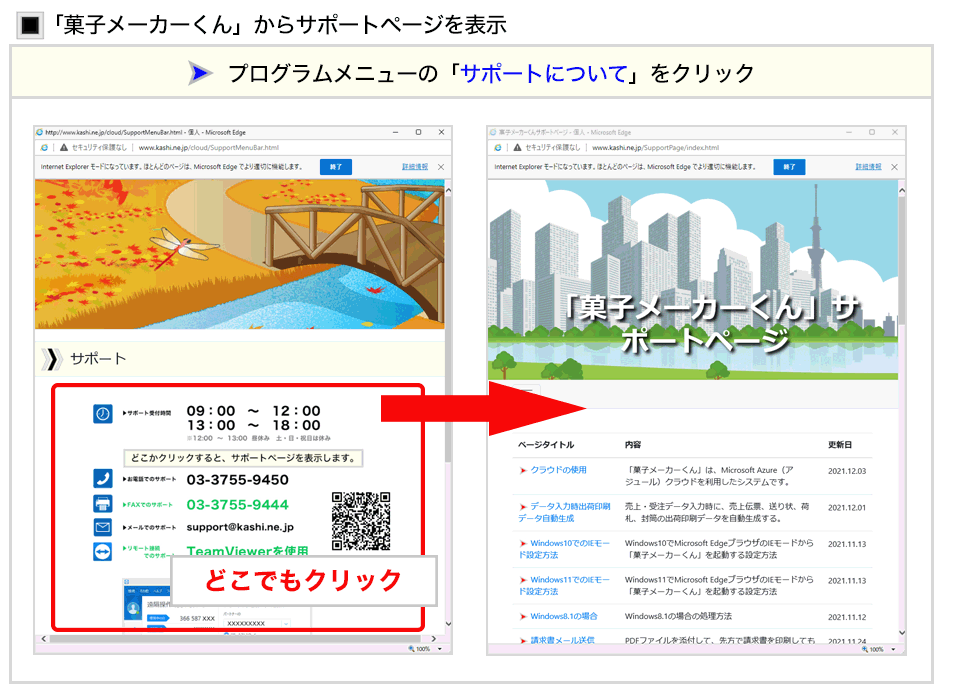Click the security warning triangle in the right window

point(517,148)
